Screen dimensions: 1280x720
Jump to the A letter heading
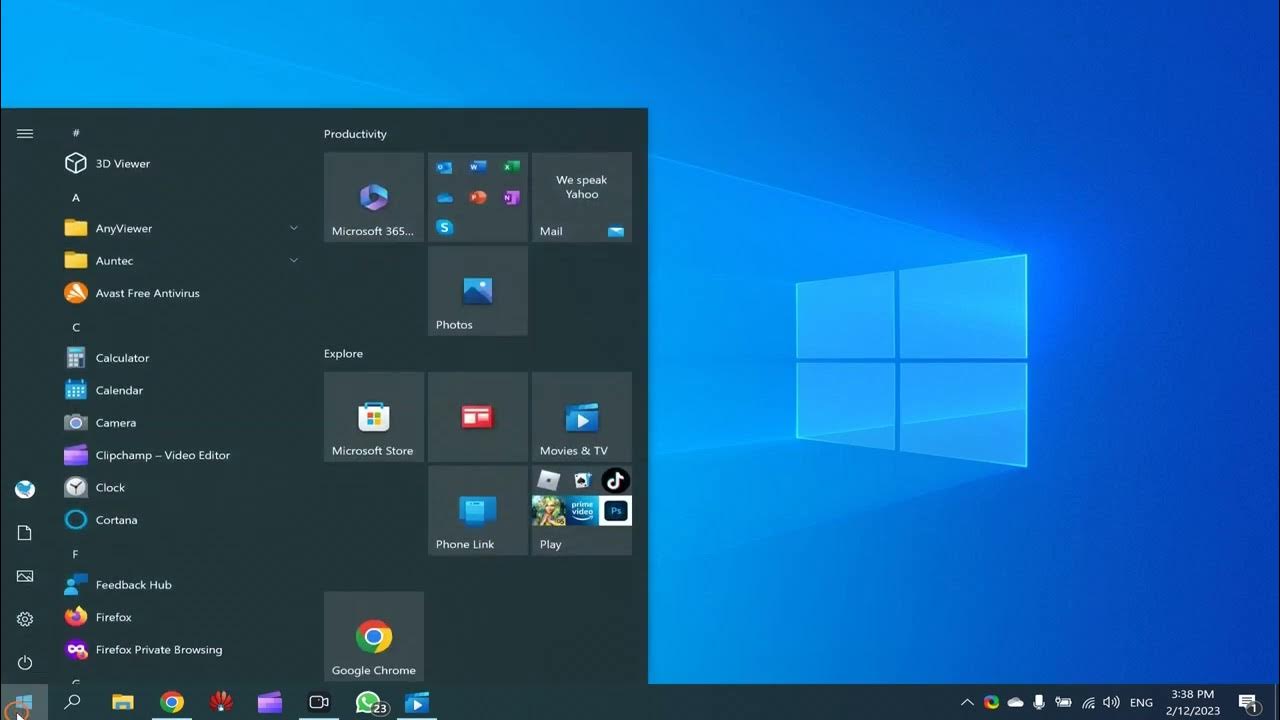[76, 198]
